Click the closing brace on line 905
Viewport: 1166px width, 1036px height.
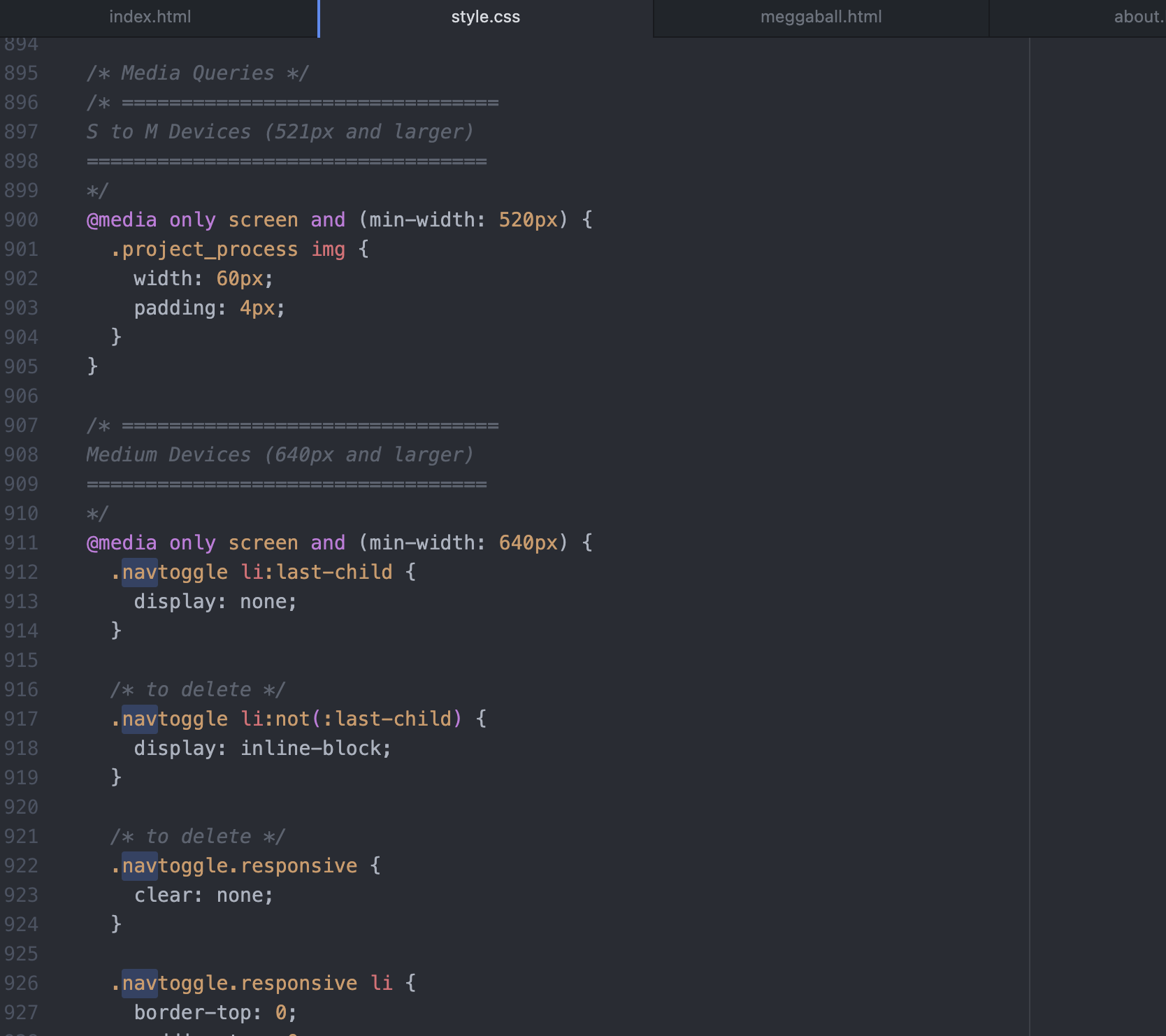(92, 367)
